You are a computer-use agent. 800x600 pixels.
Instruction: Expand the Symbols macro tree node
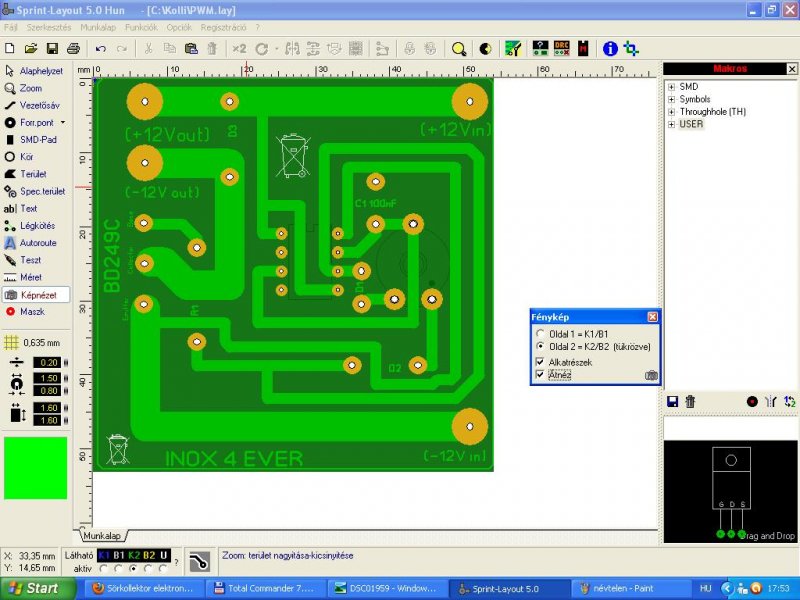[671, 99]
